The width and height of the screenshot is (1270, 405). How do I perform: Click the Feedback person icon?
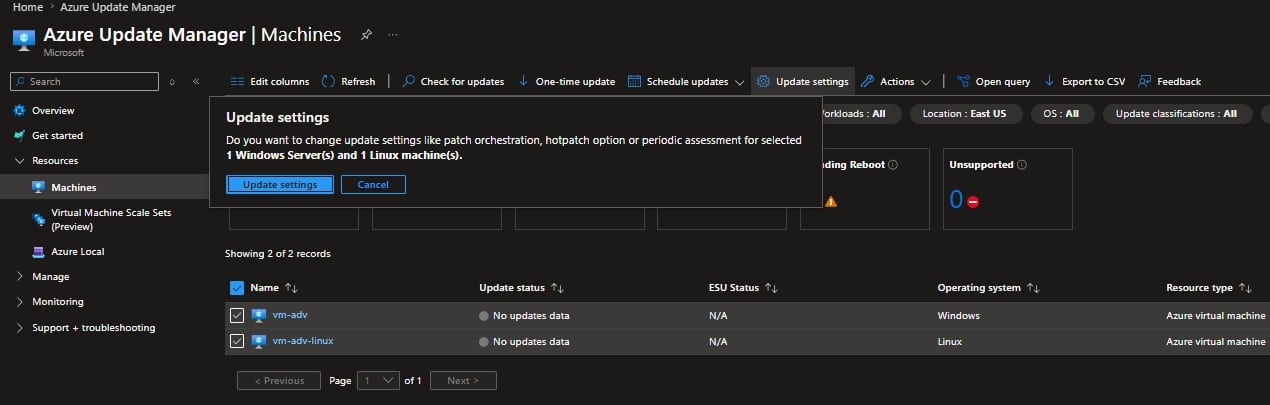[1145, 81]
